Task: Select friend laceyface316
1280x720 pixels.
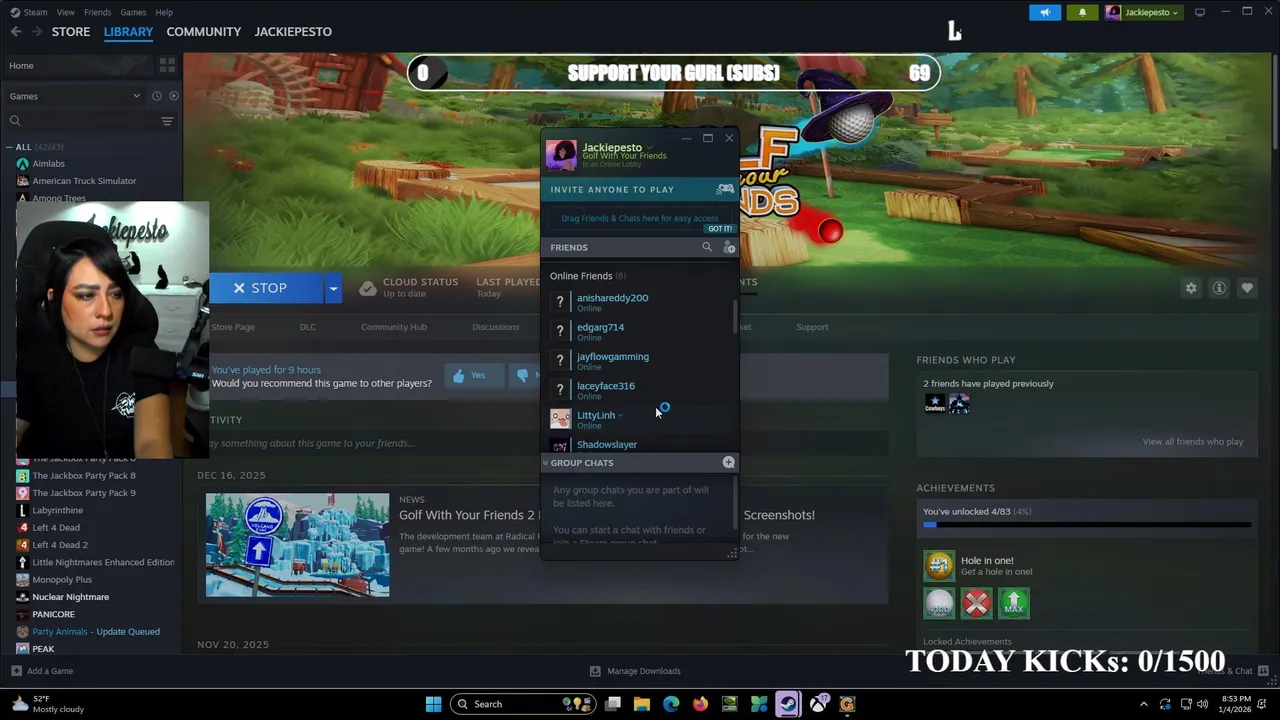Action: [x=640, y=390]
